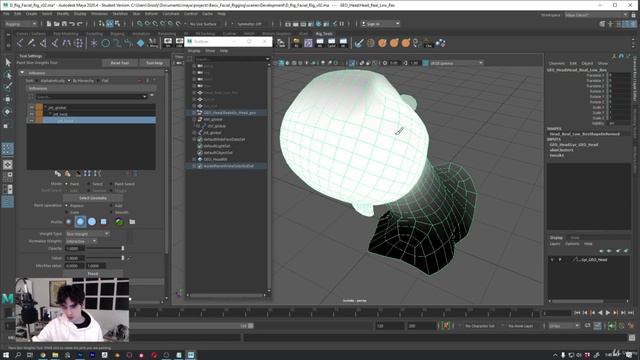This screenshot has height=360, width=640.
Task: Click the Select Geometry button
Action: coord(93,198)
